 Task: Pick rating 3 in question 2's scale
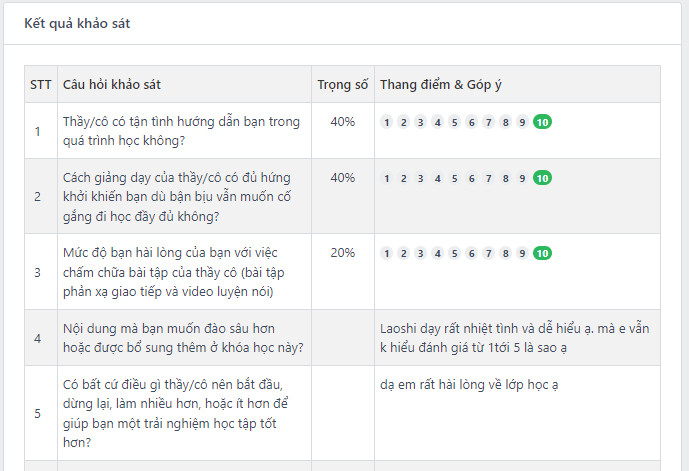pyautogui.click(x=421, y=178)
